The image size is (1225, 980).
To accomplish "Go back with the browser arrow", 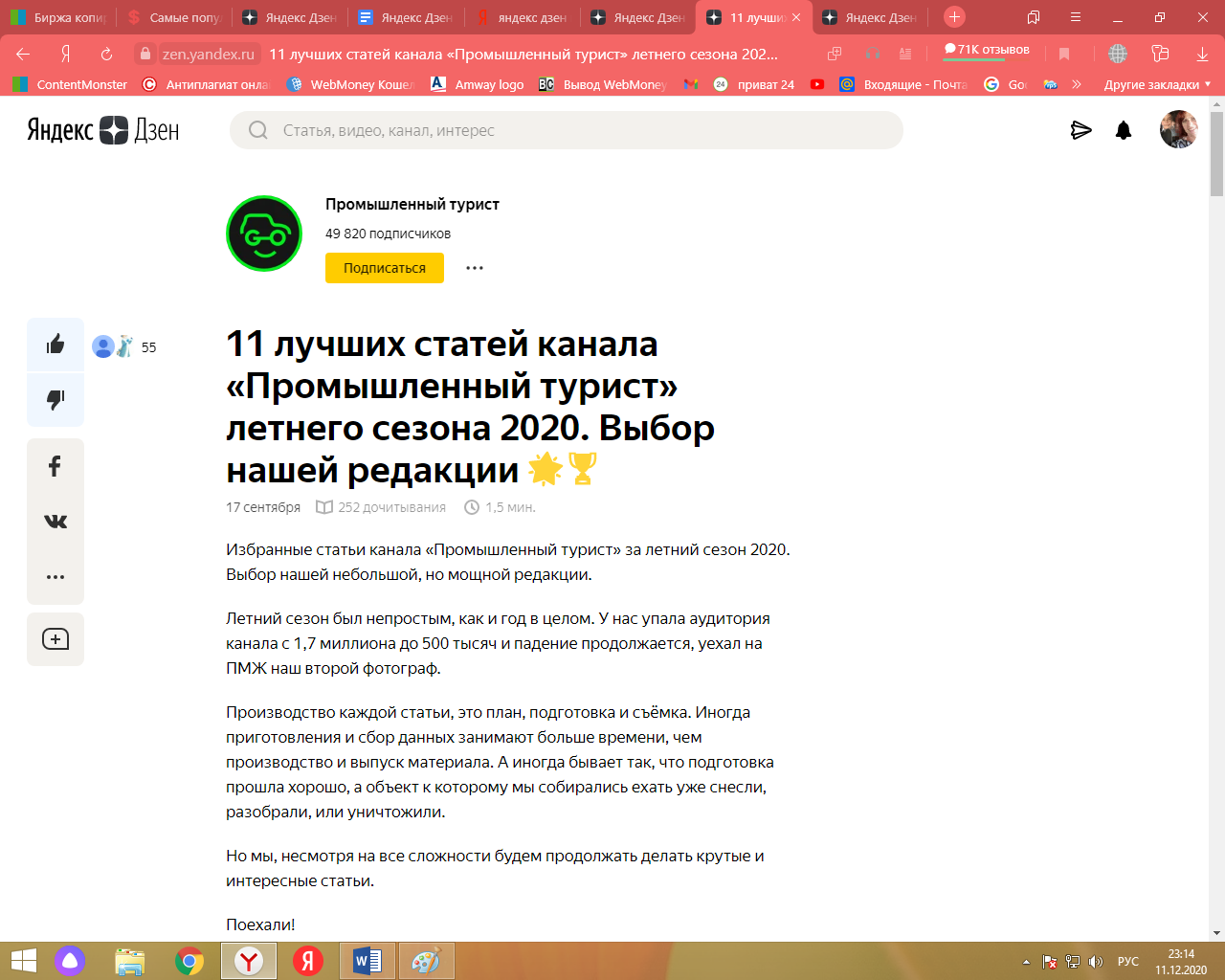I will pyautogui.click(x=23, y=54).
